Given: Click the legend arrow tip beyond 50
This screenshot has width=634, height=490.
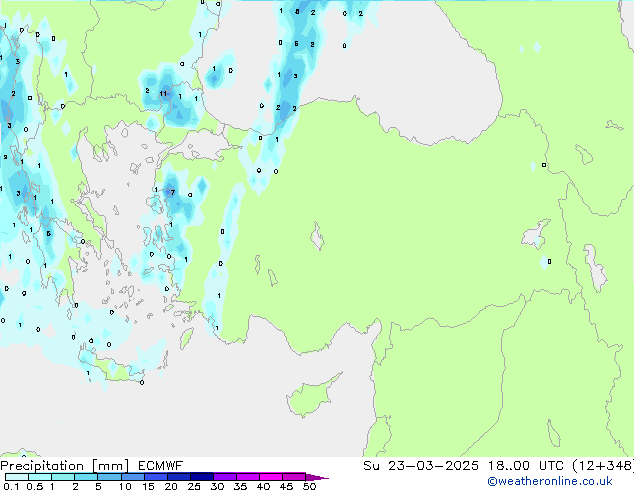Looking at the screenshot, I should click(x=317, y=477).
